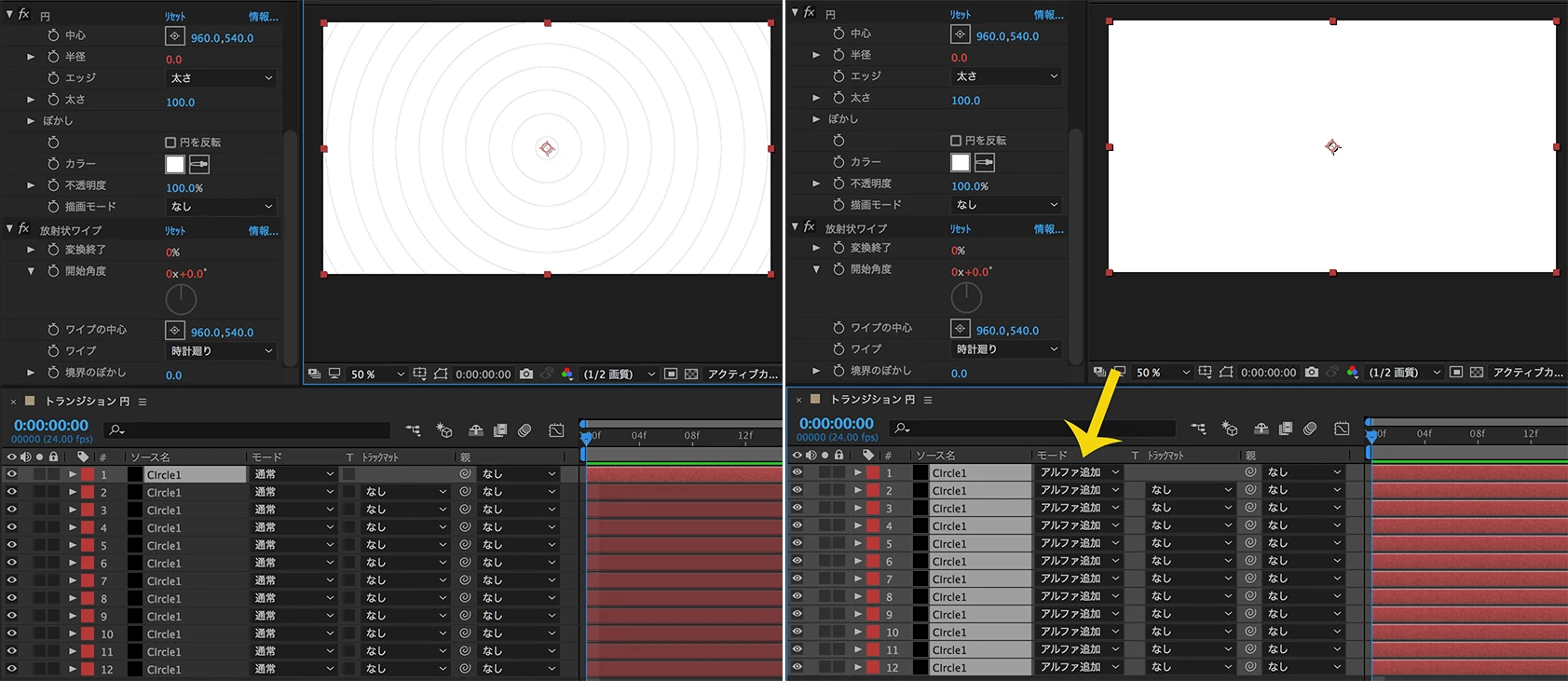Click カラー eyedropper icon in right window
This screenshot has width=1568, height=681.
(x=985, y=163)
